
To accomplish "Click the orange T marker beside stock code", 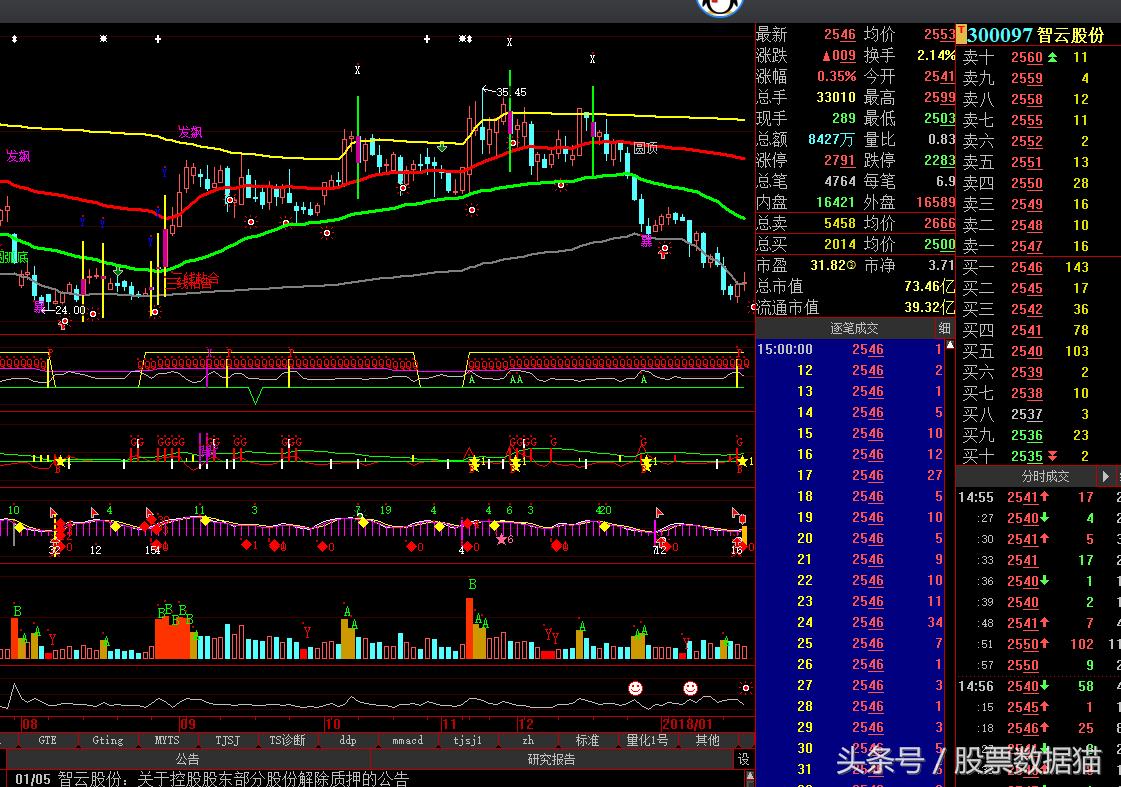I will click(x=961, y=34).
